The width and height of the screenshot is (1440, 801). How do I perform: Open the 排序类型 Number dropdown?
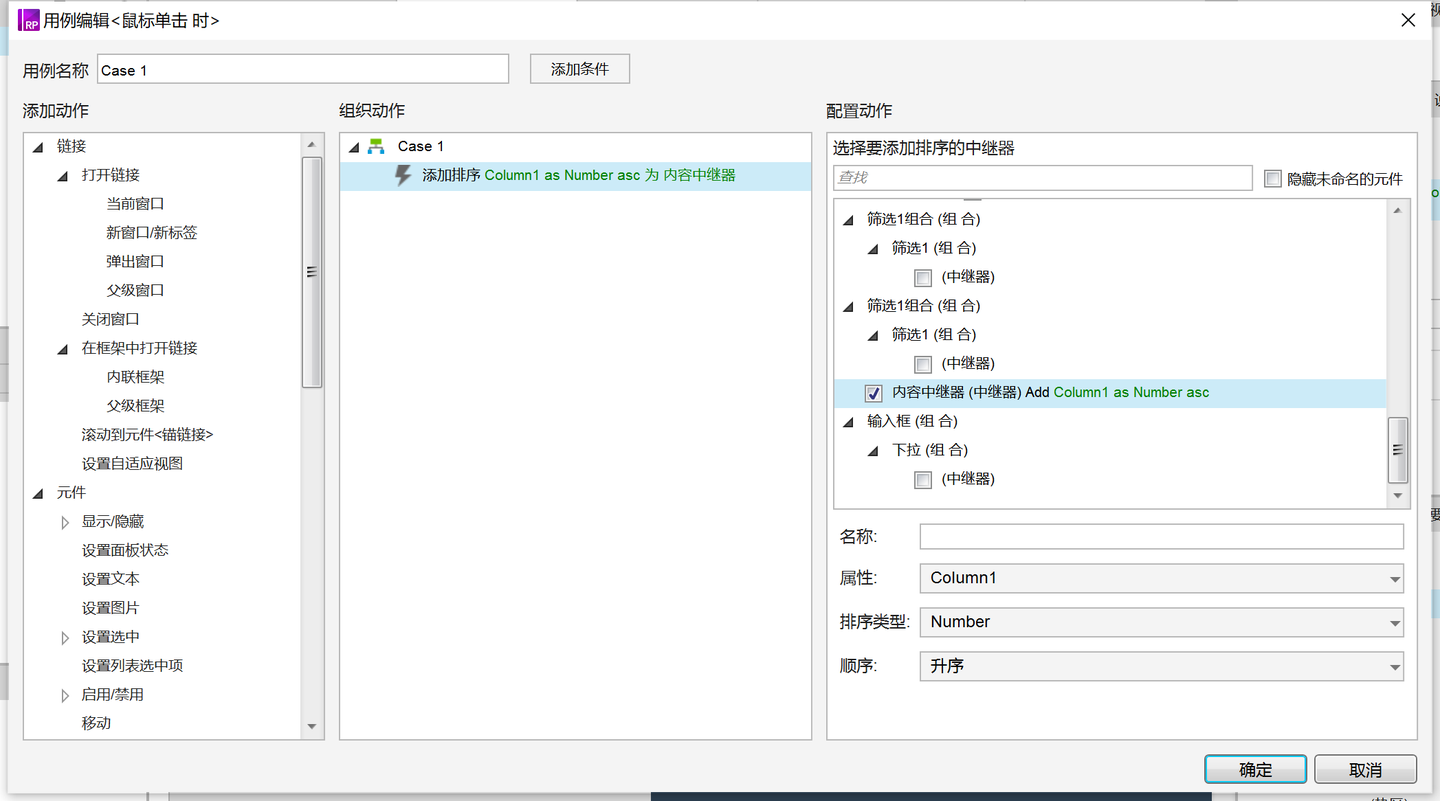(1161, 622)
